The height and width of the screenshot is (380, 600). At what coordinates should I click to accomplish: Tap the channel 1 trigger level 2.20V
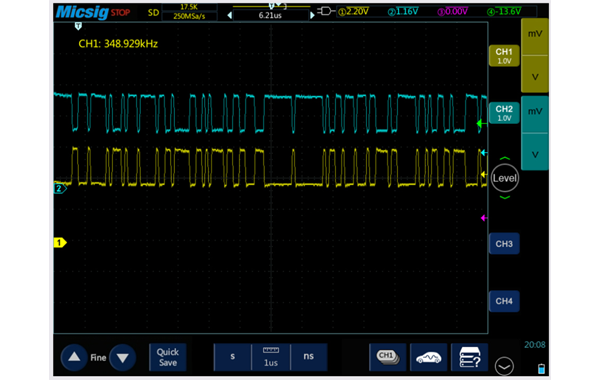[x=354, y=11]
